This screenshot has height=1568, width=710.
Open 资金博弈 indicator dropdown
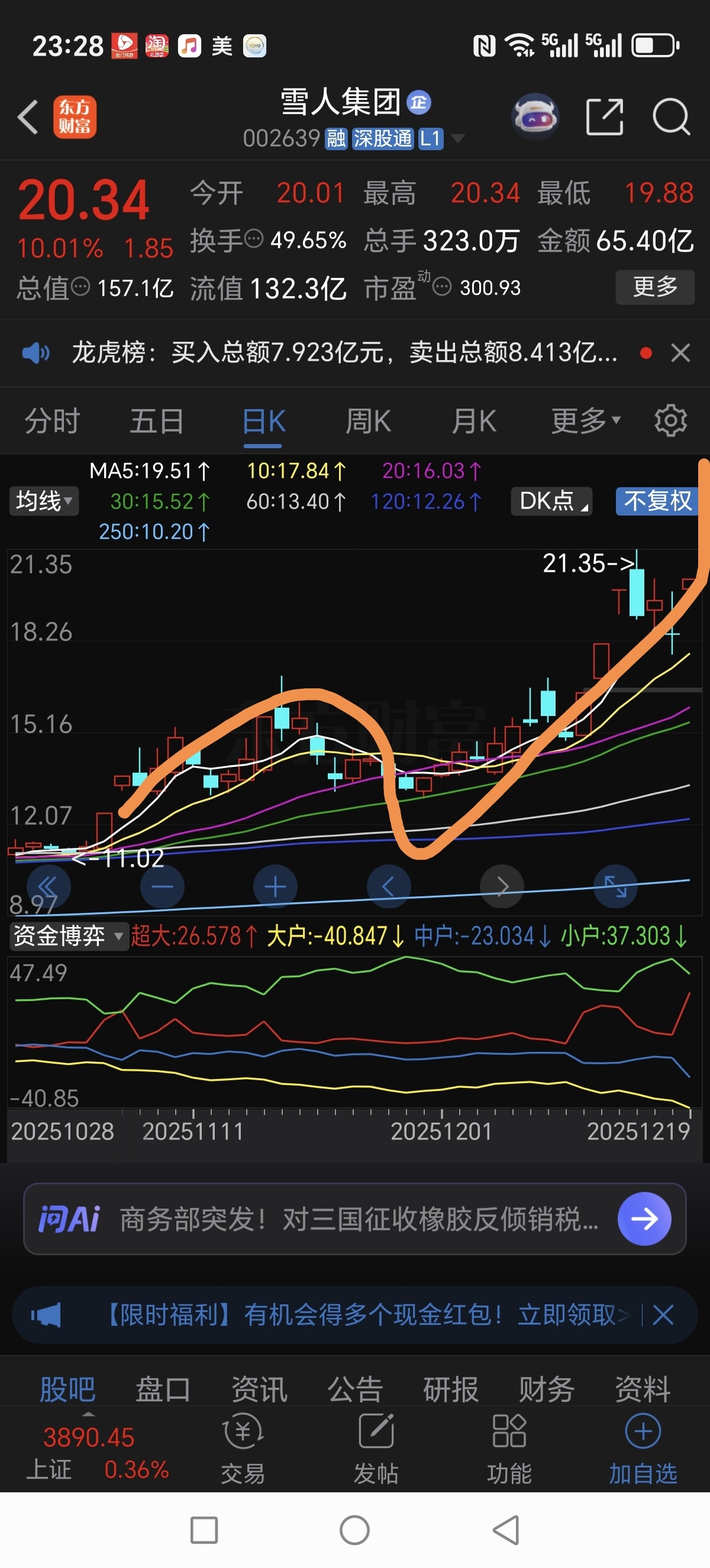(x=69, y=935)
